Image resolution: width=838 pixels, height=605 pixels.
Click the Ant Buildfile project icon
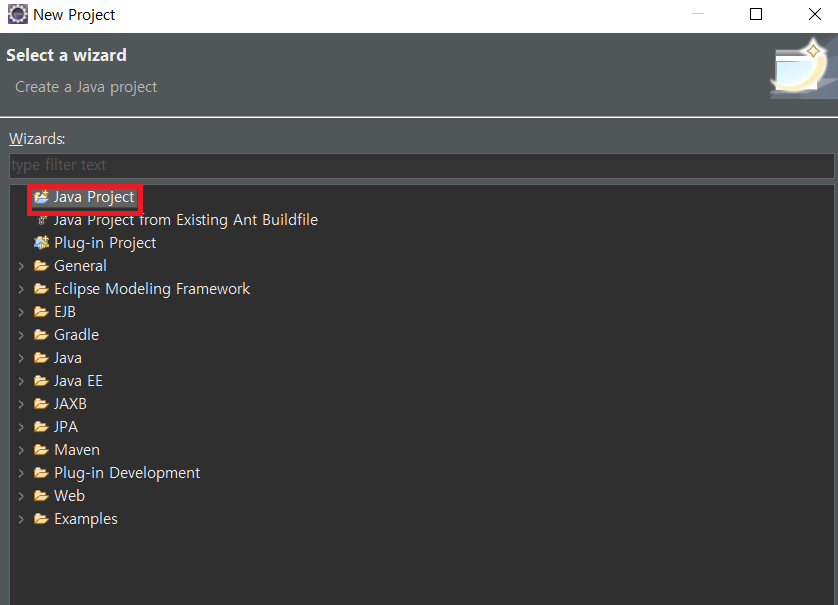click(x=41, y=220)
